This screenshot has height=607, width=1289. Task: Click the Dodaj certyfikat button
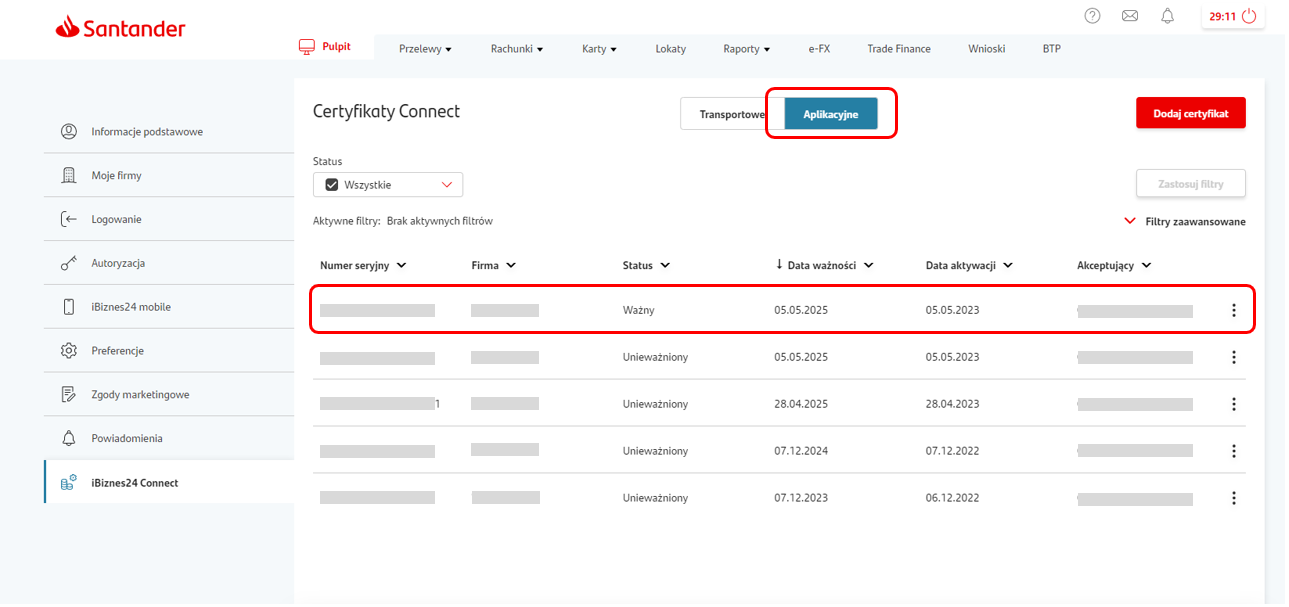(1191, 113)
